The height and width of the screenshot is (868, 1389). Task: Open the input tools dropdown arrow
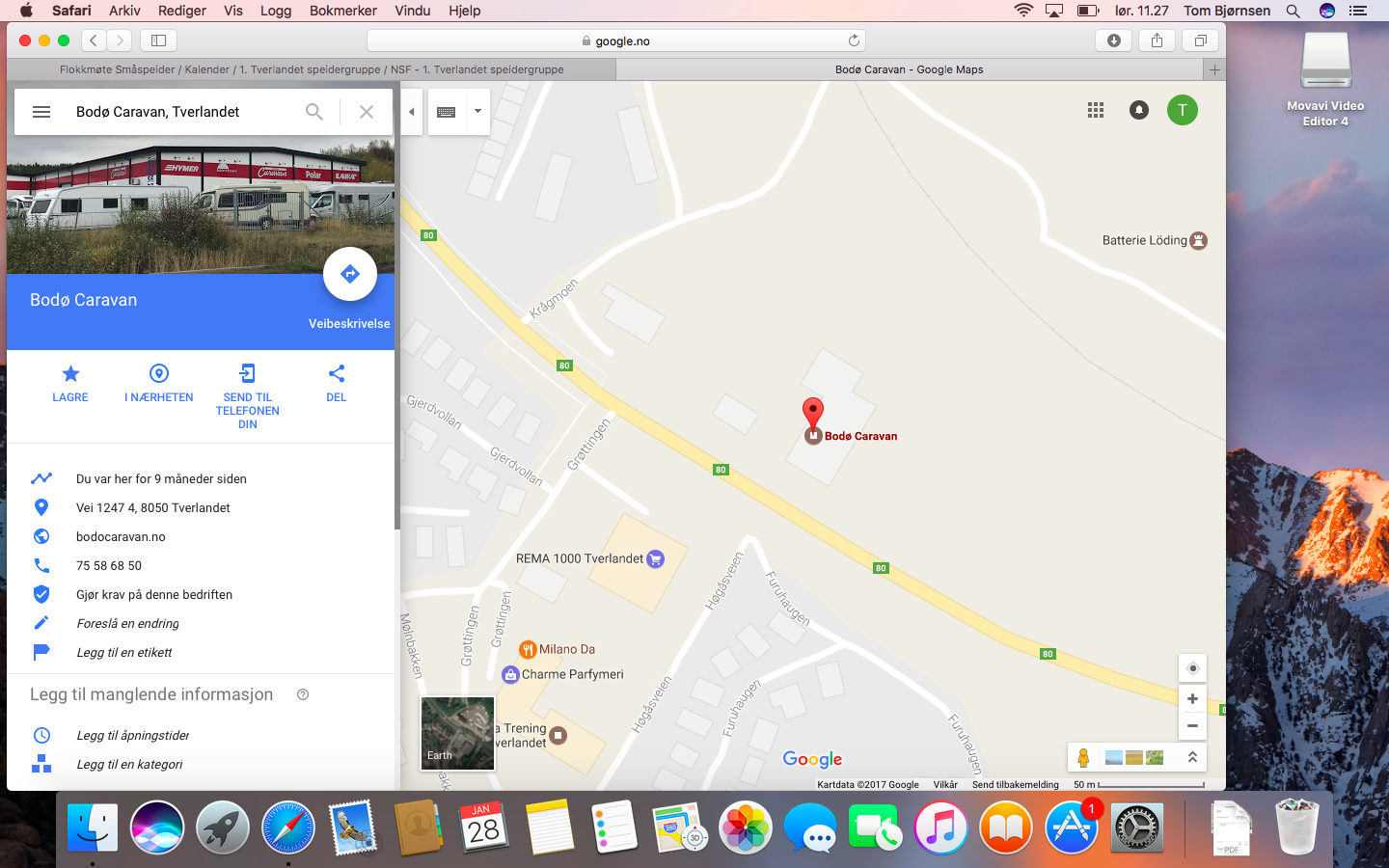(477, 112)
